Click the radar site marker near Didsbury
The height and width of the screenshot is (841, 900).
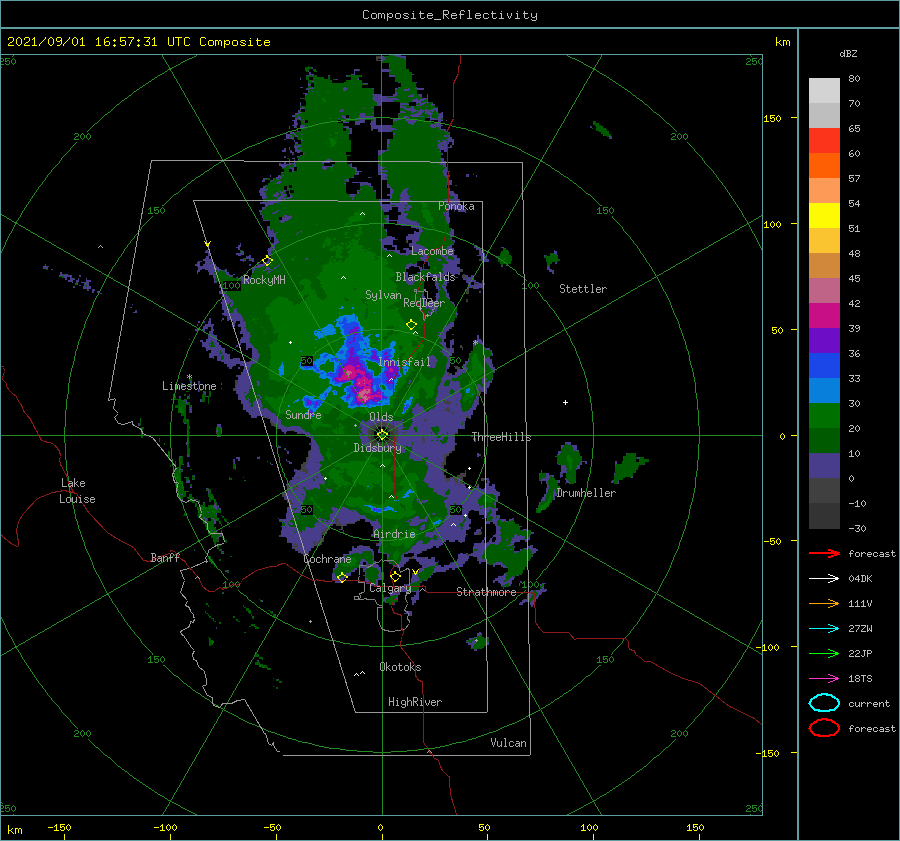click(x=382, y=435)
